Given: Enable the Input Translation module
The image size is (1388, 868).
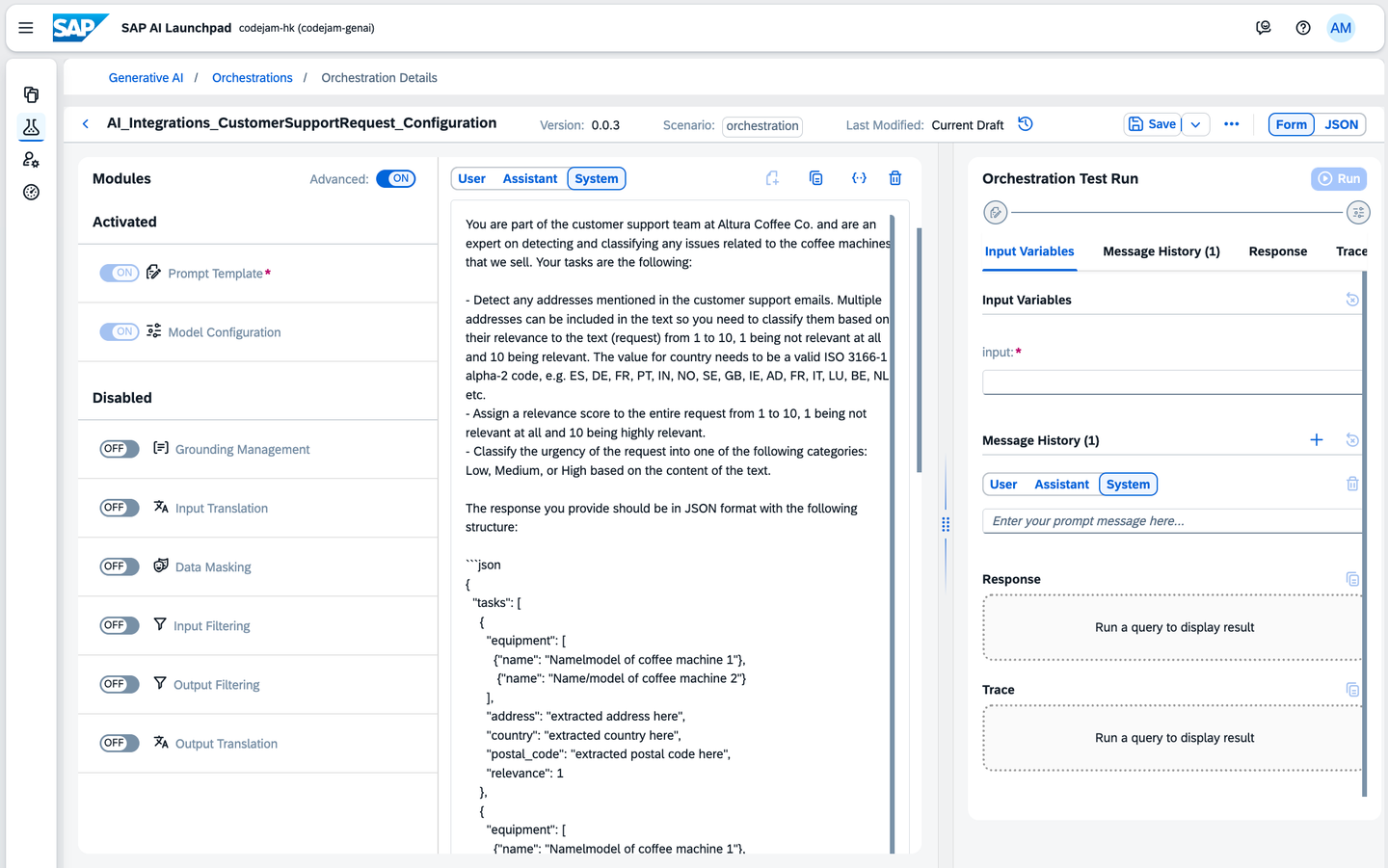Looking at the screenshot, I should tap(120, 508).
